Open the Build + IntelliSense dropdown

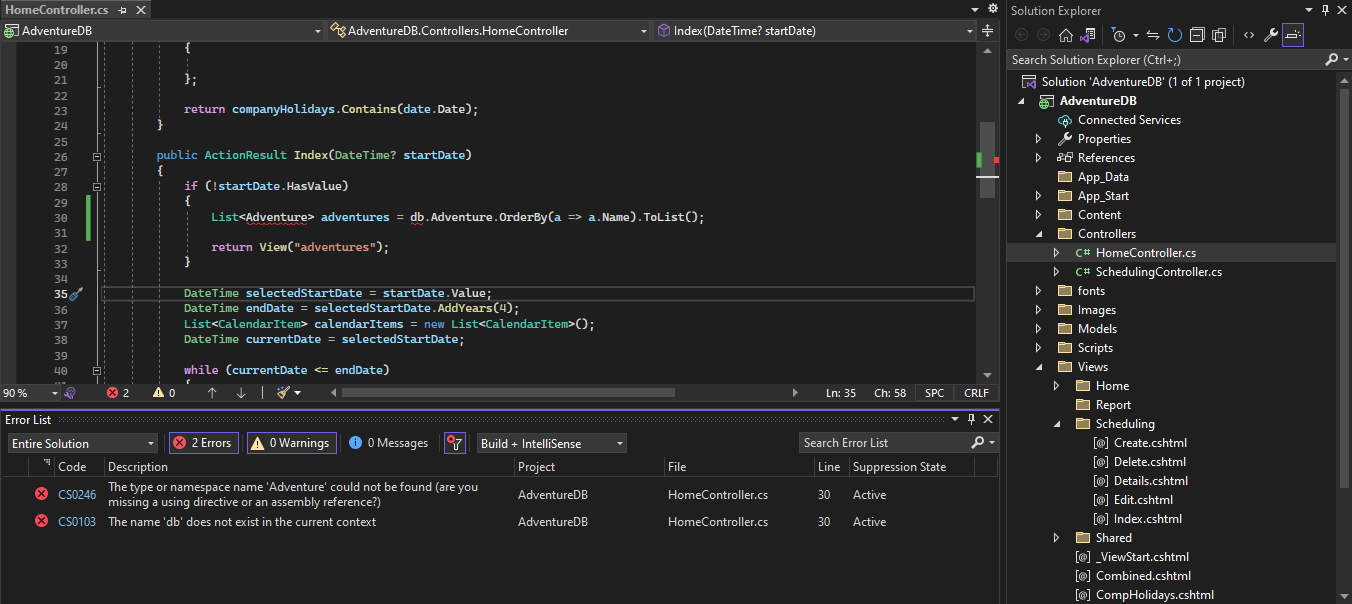[551, 443]
